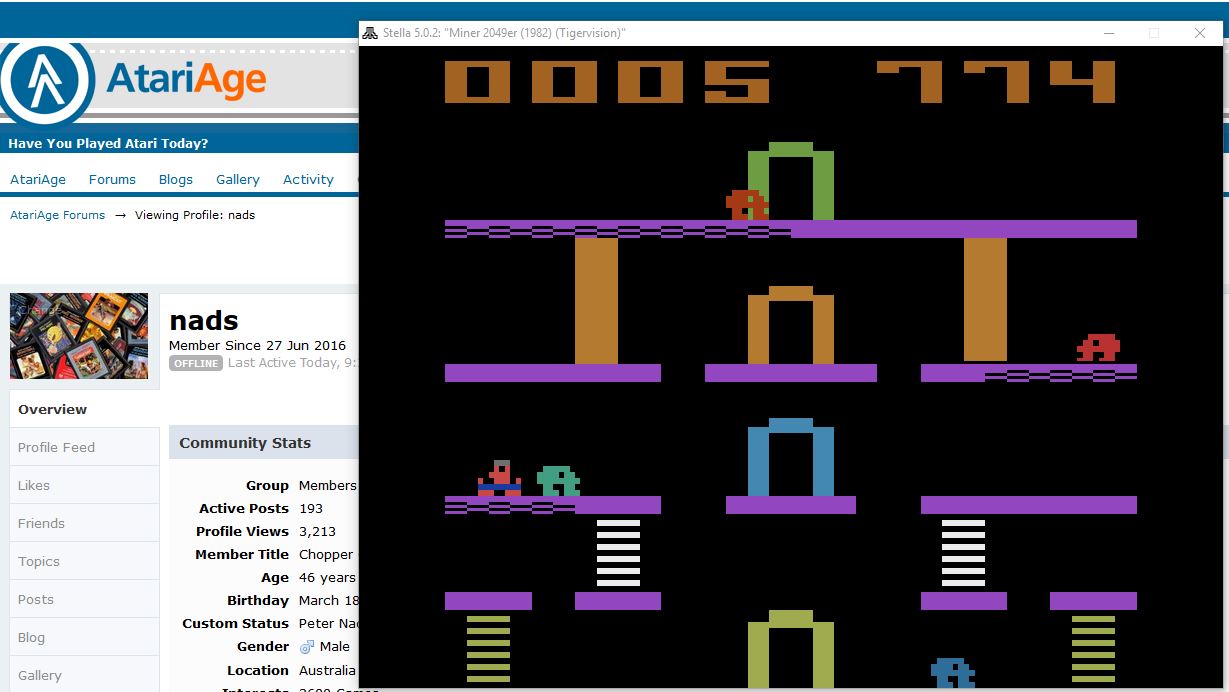
Task: Select the Friends sidebar tab
Action: 84,523
